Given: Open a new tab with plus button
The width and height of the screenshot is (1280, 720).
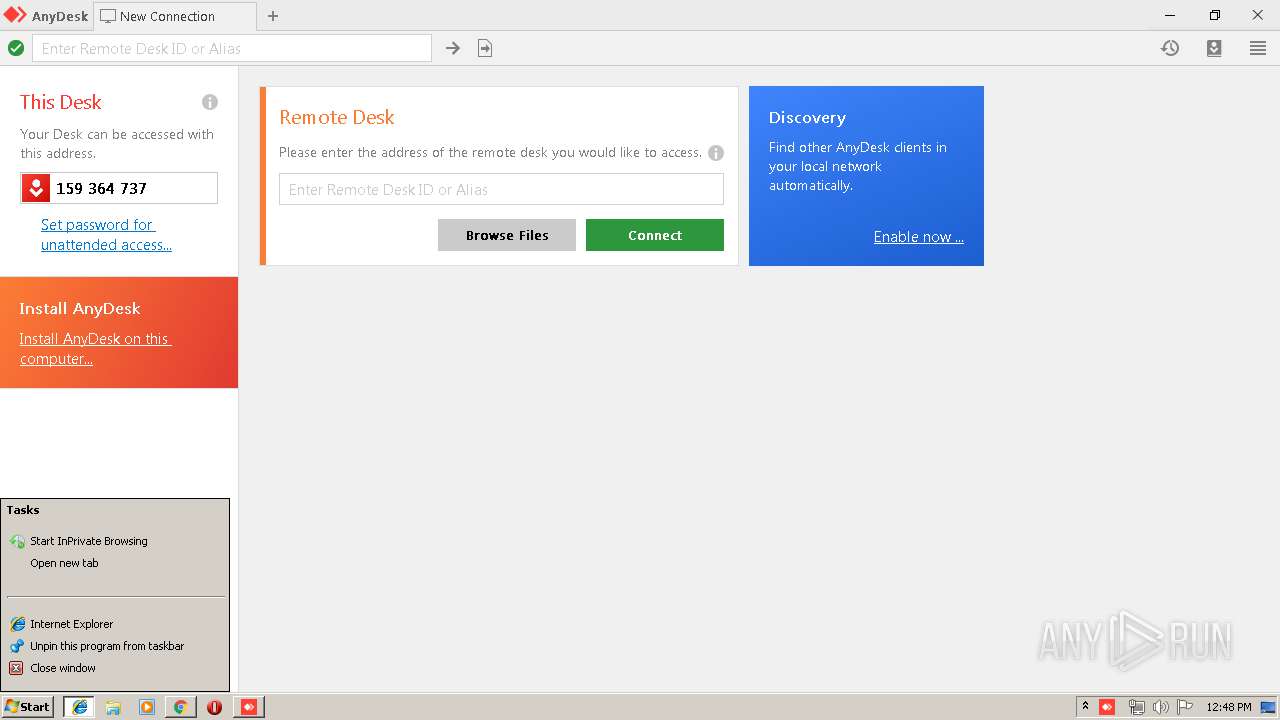Looking at the screenshot, I should 273,16.
